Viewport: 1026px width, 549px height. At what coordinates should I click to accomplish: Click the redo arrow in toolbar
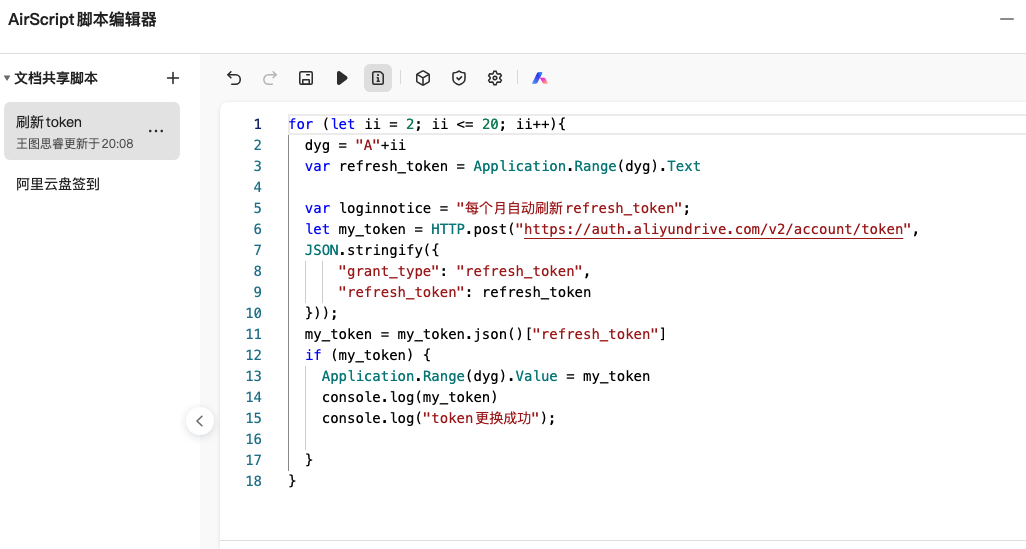point(269,78)
